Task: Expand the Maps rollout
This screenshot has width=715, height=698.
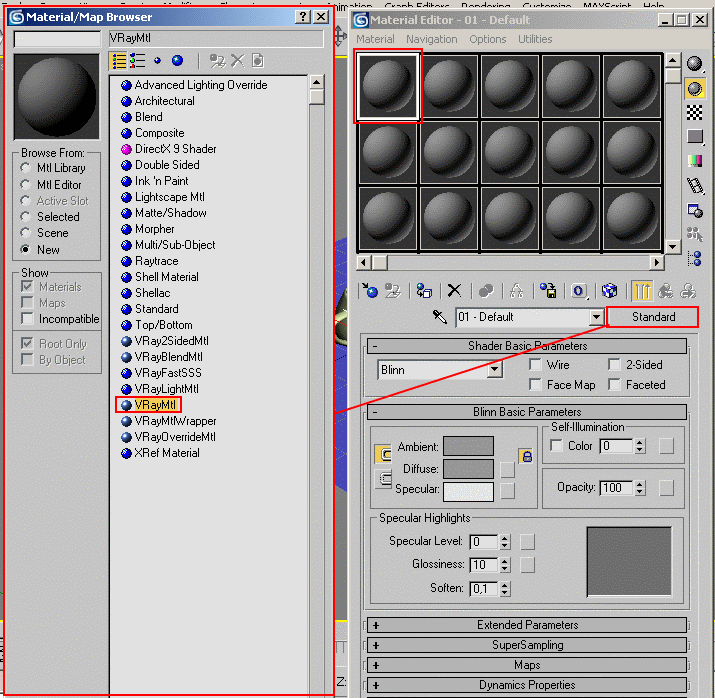Action: click(527, 665)
